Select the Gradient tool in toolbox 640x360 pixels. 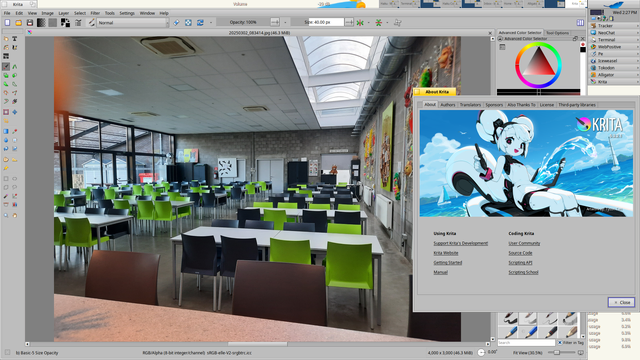(6, 131)
